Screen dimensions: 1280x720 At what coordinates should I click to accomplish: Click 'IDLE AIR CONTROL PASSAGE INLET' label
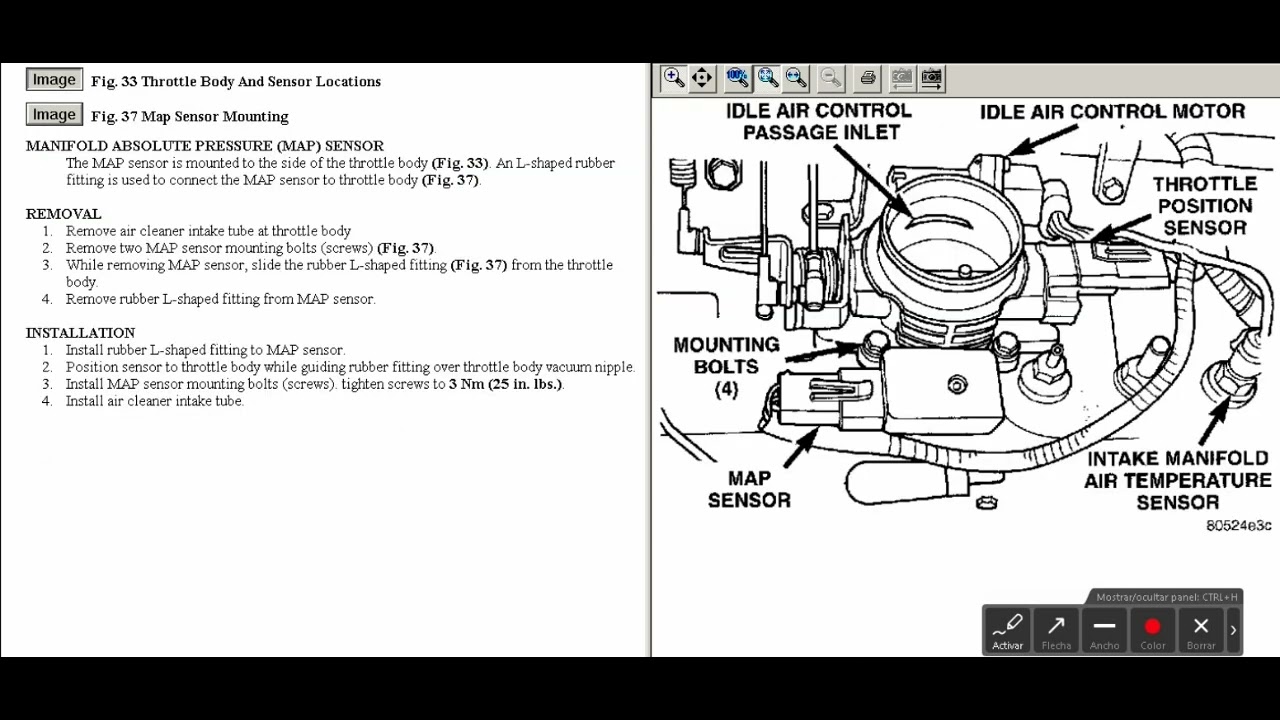coord(819,122)
